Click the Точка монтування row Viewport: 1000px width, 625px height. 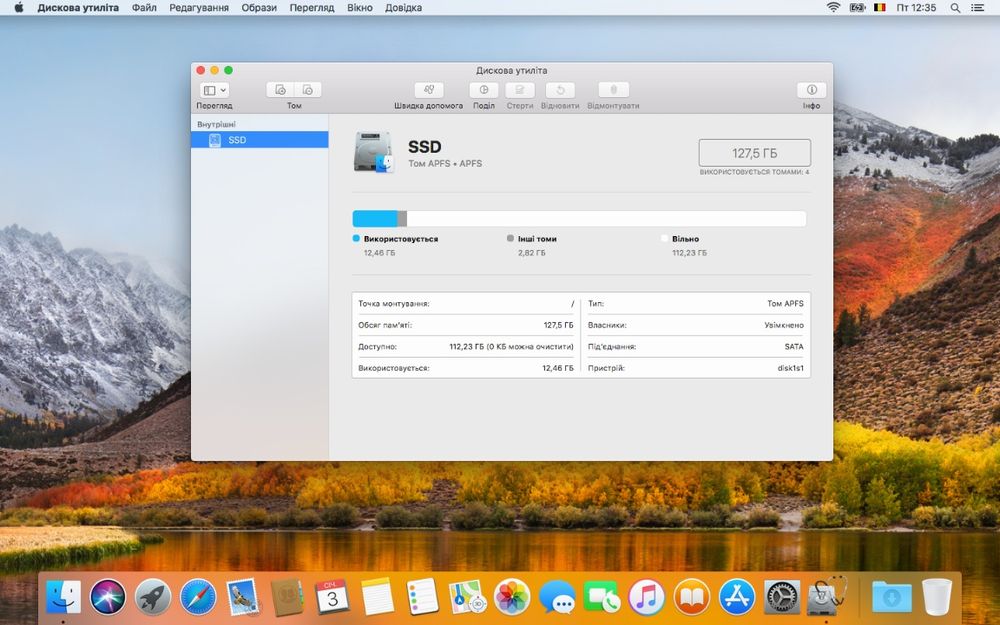point(466,304)
